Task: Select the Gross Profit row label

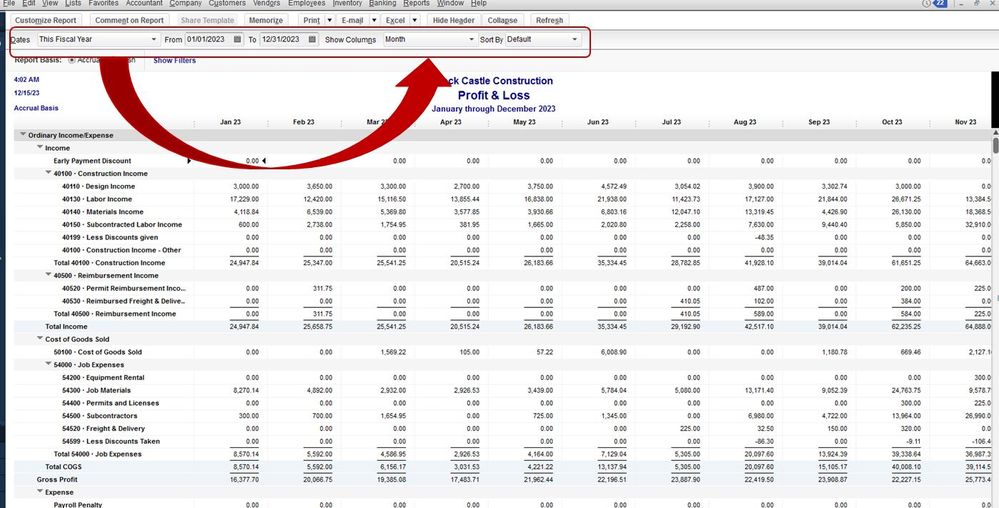Action: (57, 479)
